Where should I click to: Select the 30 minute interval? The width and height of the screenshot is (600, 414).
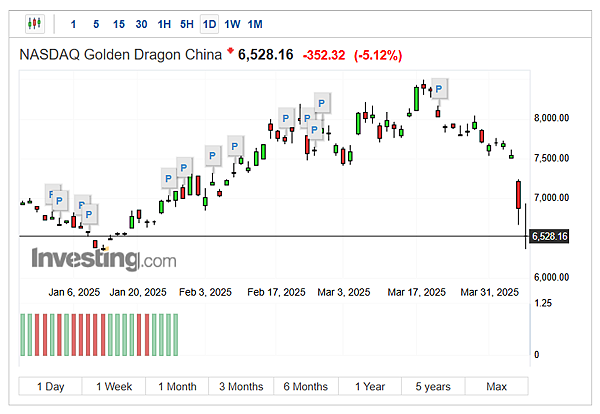tap(141, 24)
